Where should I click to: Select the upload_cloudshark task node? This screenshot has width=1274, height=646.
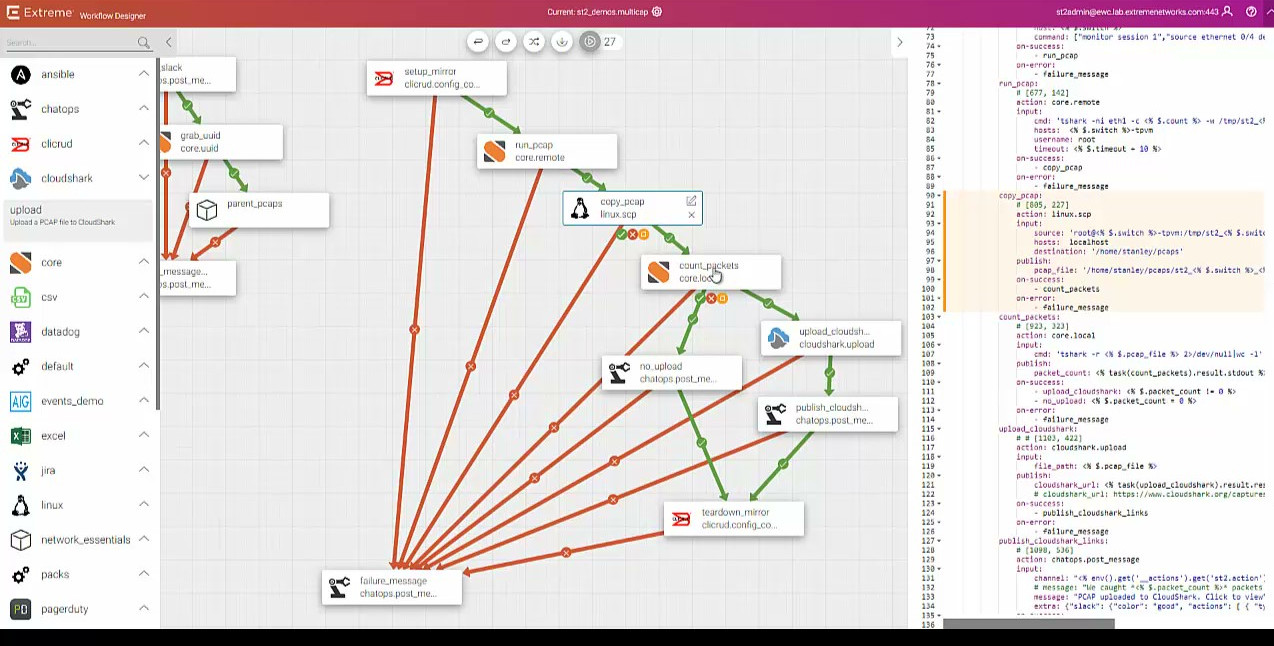pos(831,338)
